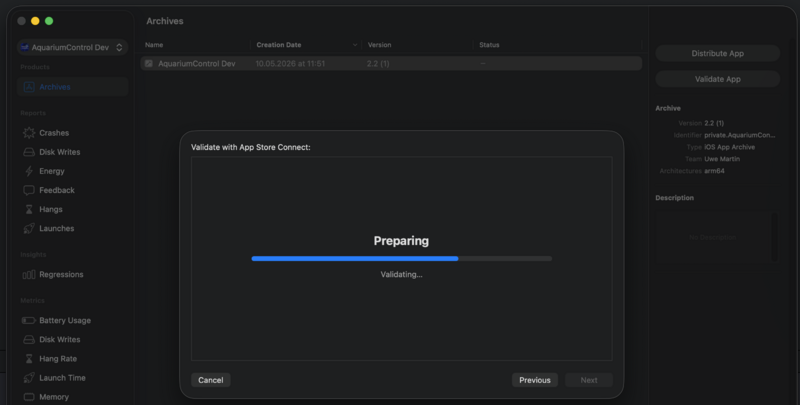The height and width of the screenshot is (405, 800).
Task: Click the yellow minimize window button
Action: point(35,21)
